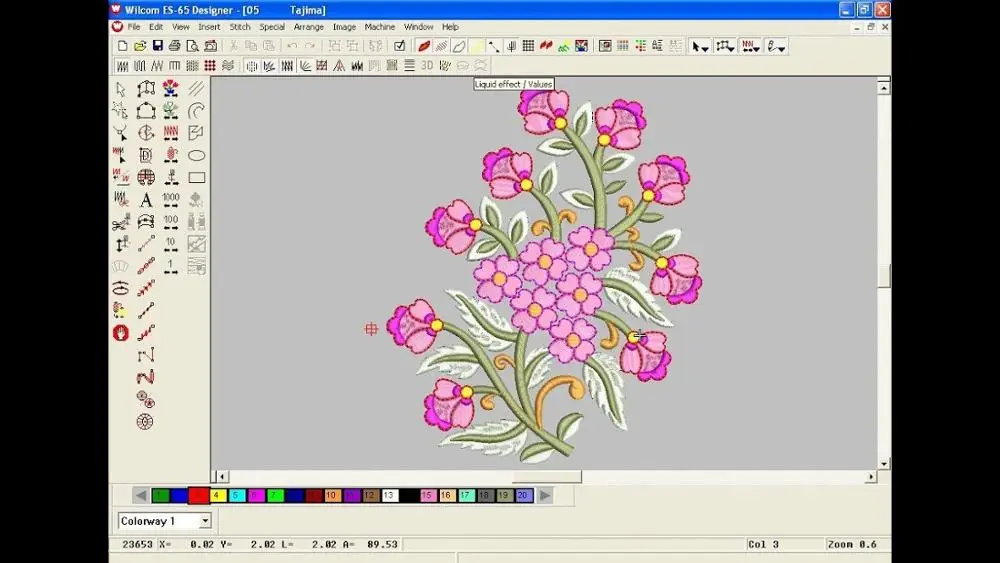This screenshot has height=563, width=1000.
Task: Create a new design with the New icon
Action: click(122, 46)
